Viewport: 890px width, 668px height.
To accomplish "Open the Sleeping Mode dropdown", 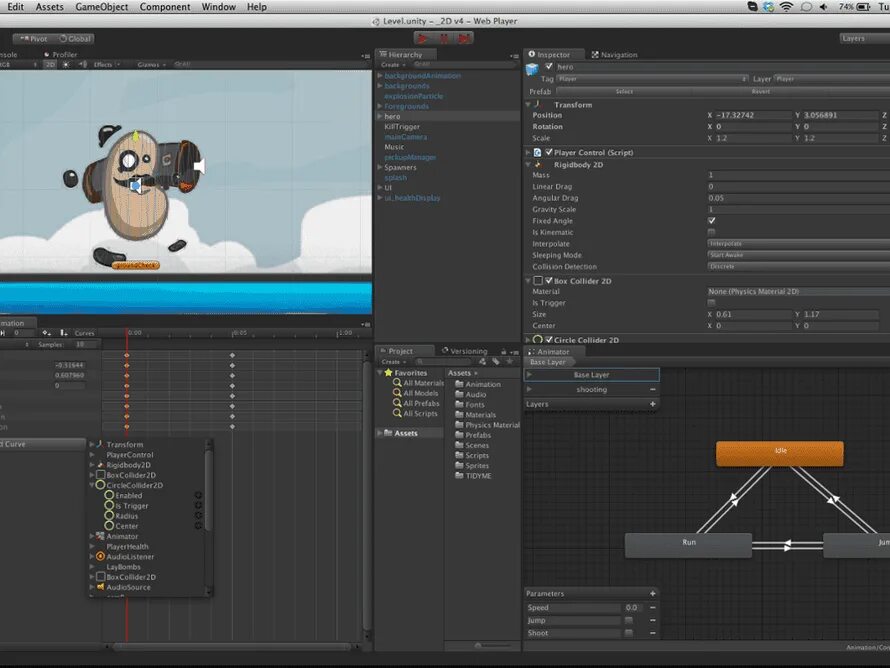I will (799, 255).
